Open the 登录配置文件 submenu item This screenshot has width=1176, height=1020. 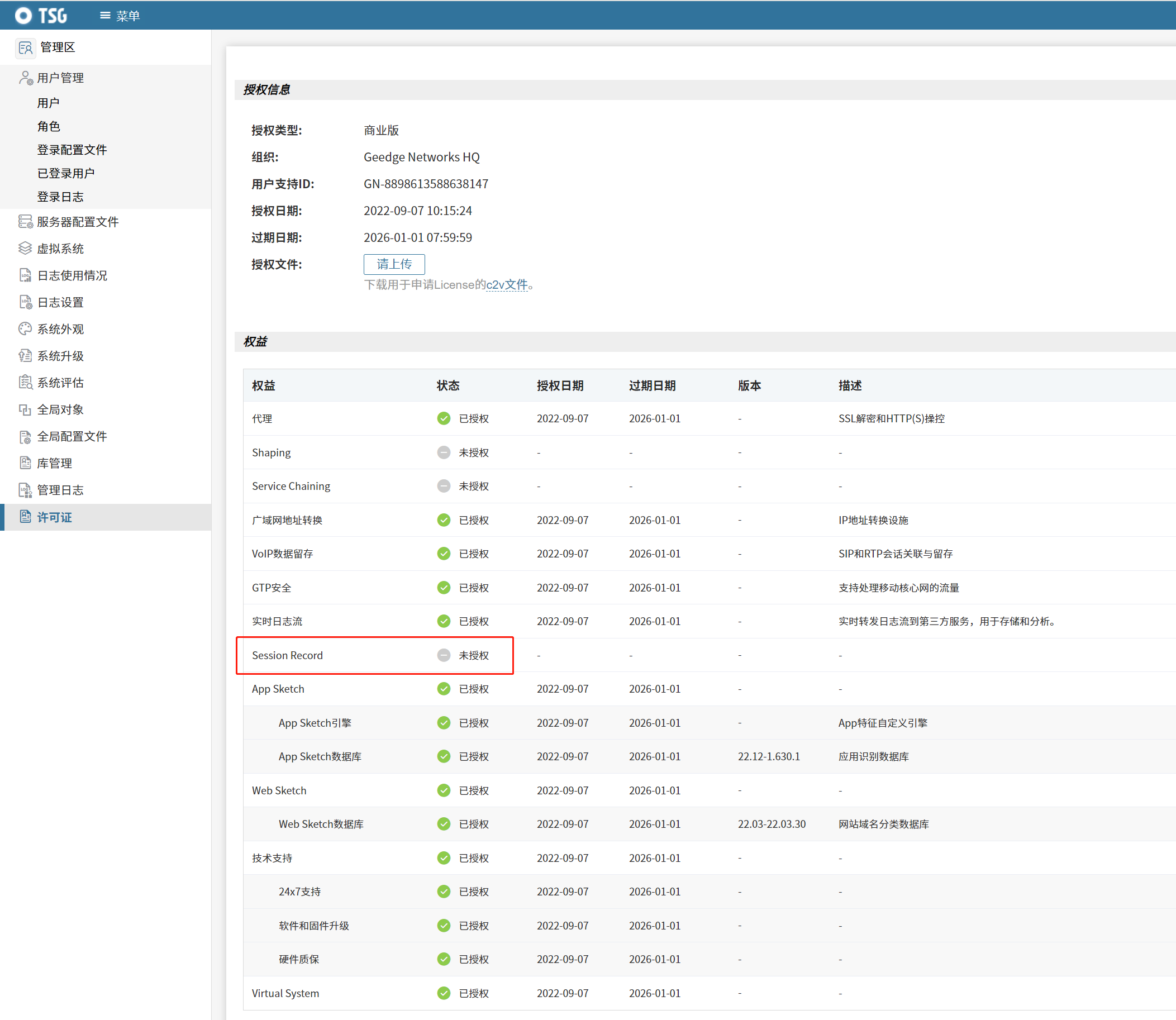(x=72, y=150)
